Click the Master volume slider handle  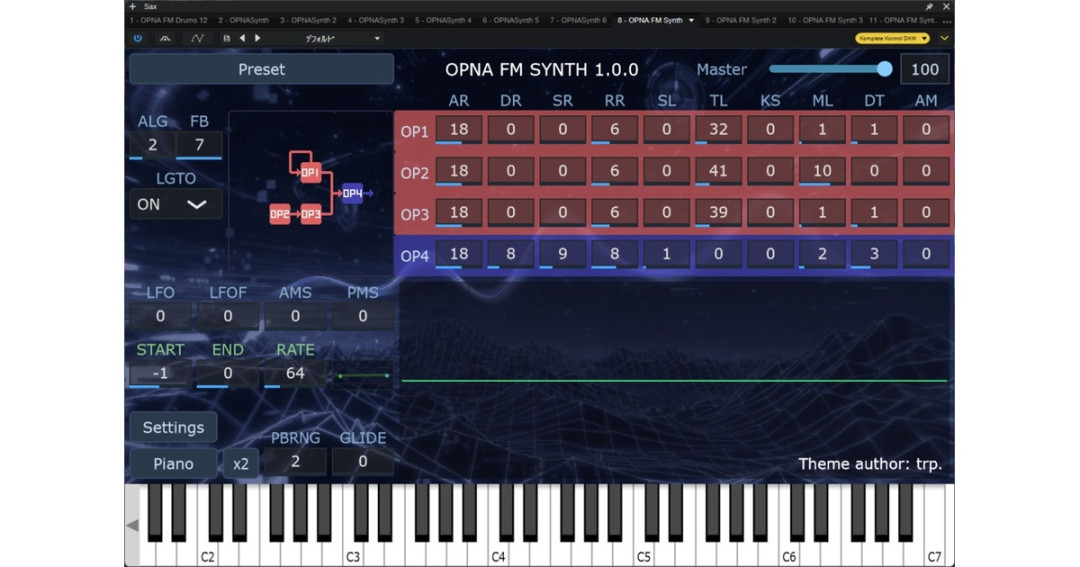(x=884, y=69)
